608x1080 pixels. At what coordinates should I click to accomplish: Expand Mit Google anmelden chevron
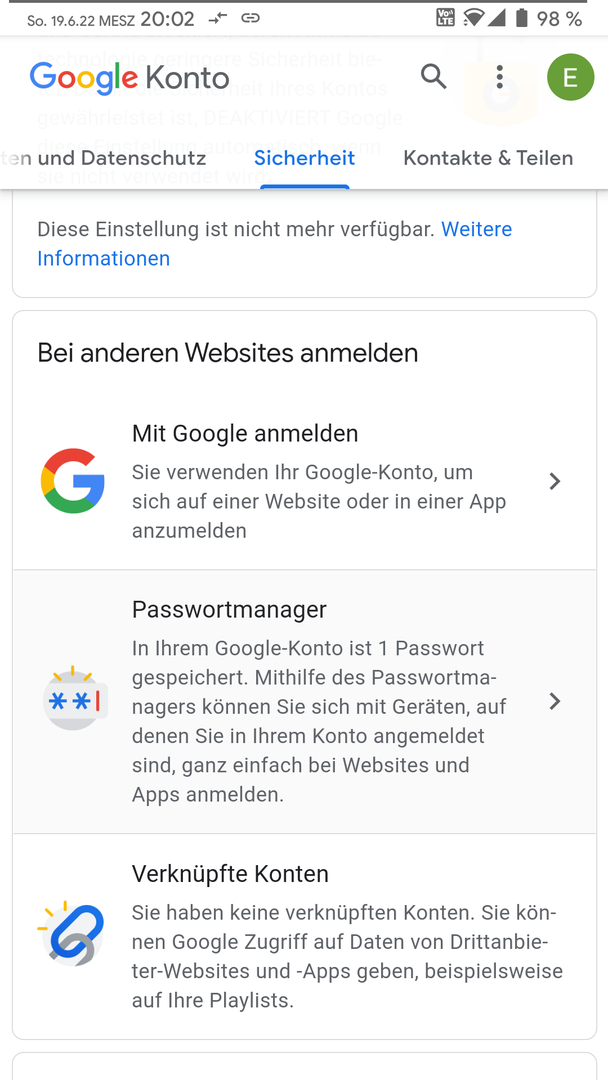(554, 481)
